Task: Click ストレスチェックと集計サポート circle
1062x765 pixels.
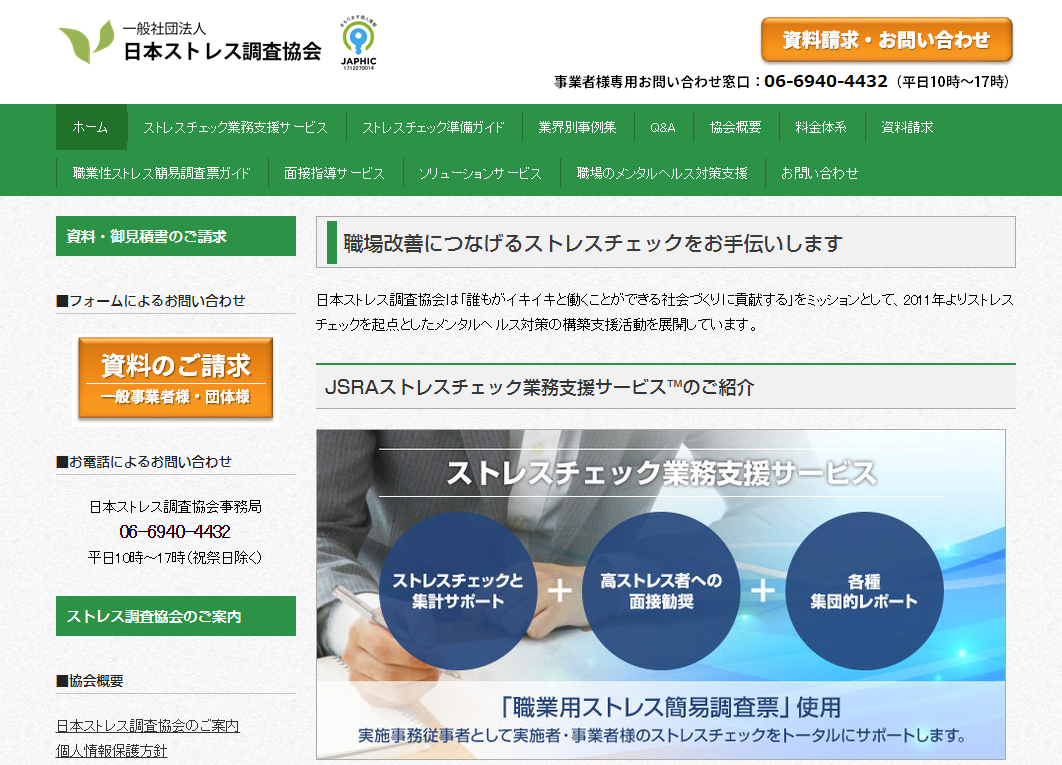Action: click(x=458, y=591)
